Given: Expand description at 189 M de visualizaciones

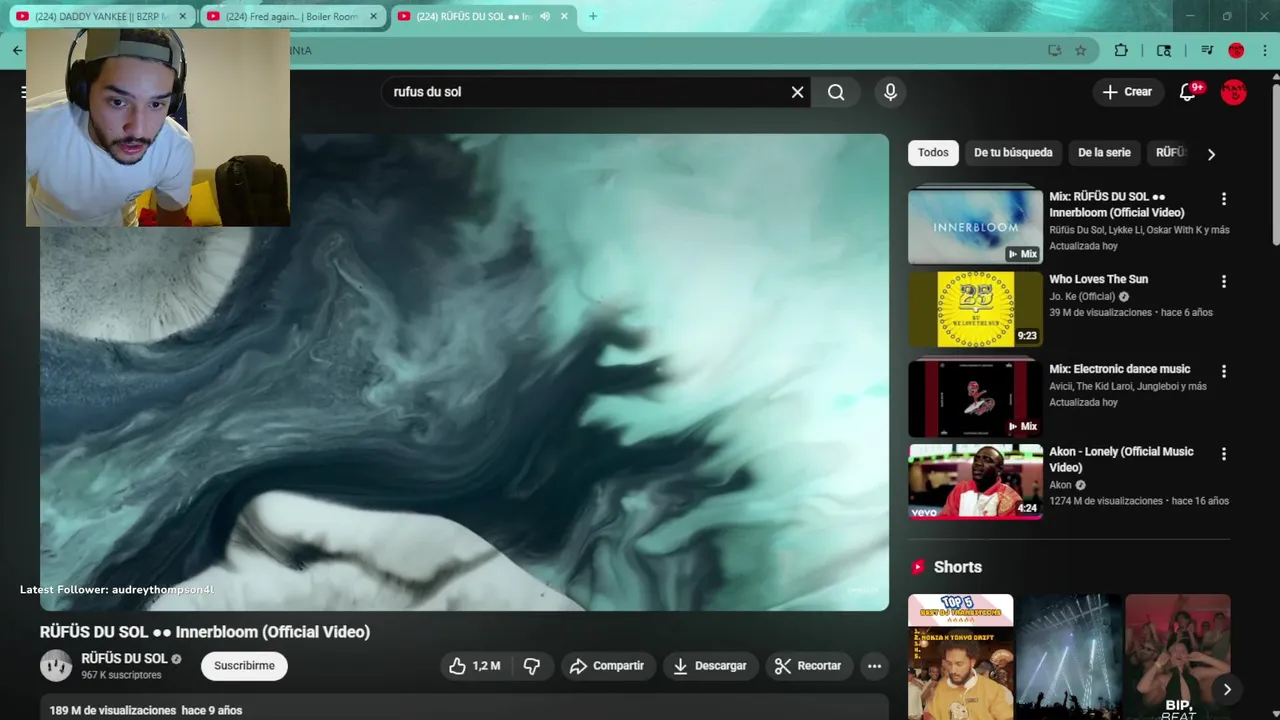Looking at the screenshot, I should tap(464, 709).
